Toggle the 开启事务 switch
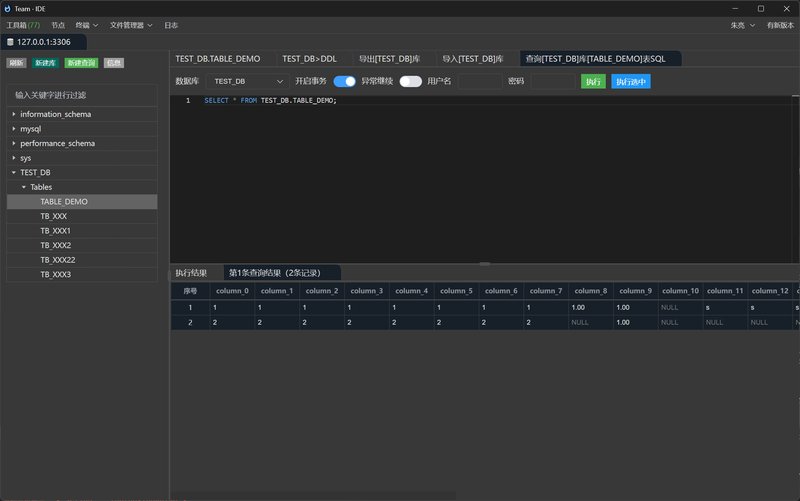The height and width of the screenshot is (501, 800). pos(344,81)
